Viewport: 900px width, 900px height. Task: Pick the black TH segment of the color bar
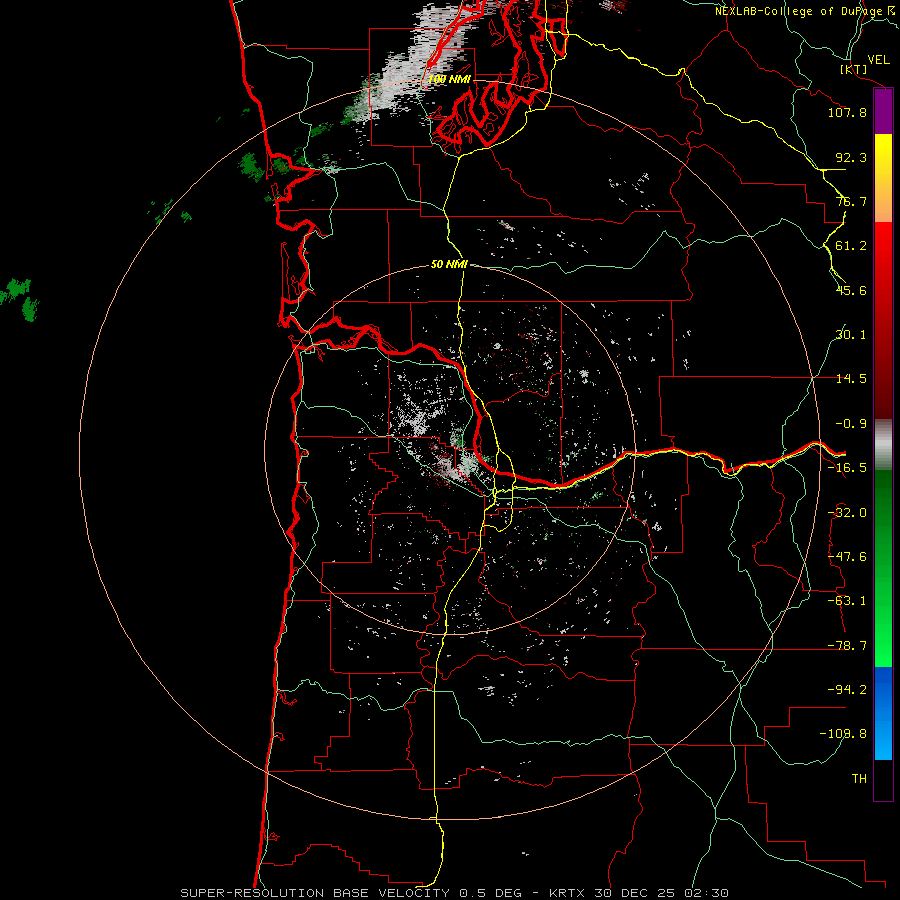883,779
